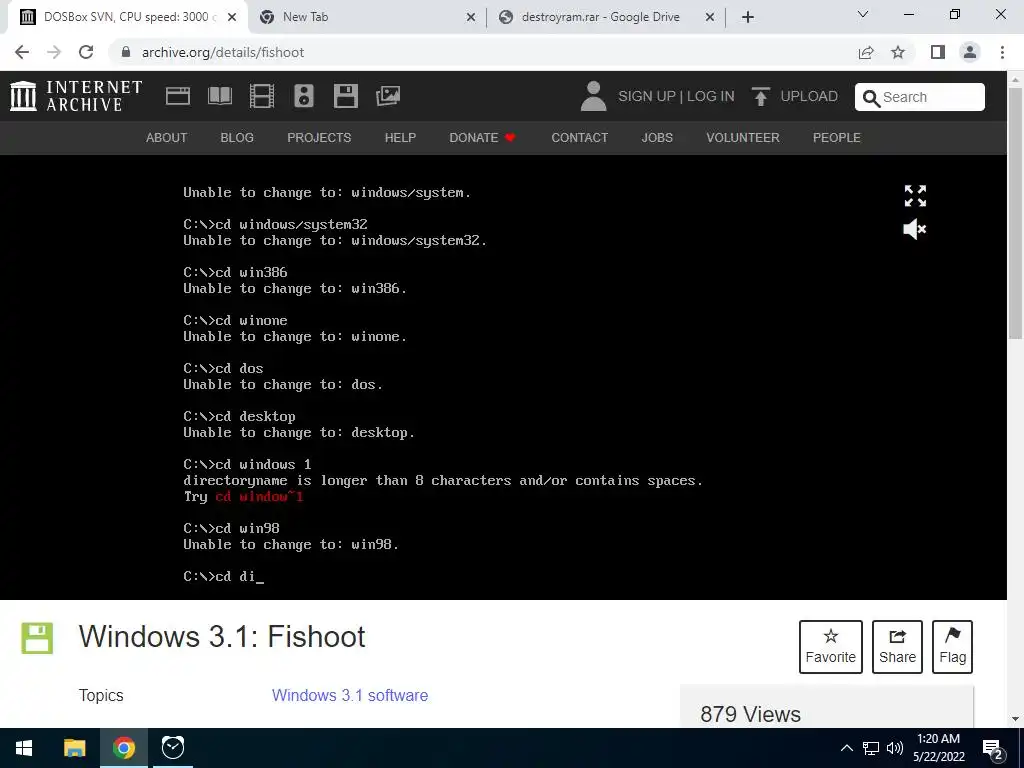Open Internet Archive home logo
Screen dimensions: 1024x768
pyautogui.click(x=76, y=96)
